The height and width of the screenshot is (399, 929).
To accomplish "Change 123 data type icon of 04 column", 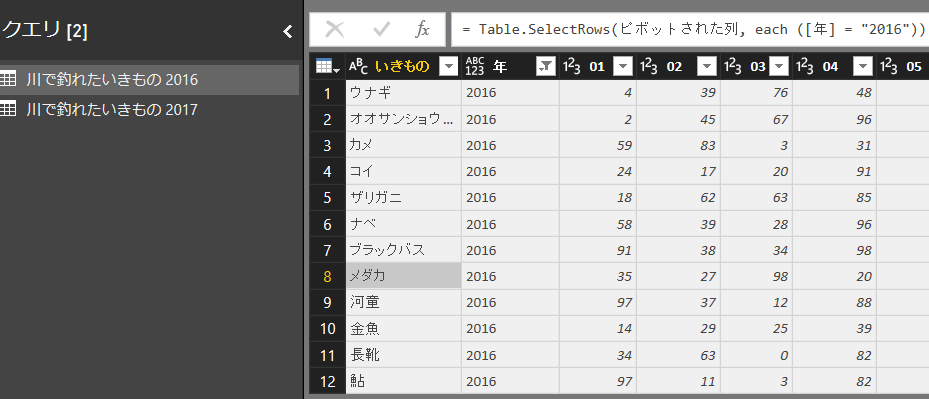I will coord(805,67).
